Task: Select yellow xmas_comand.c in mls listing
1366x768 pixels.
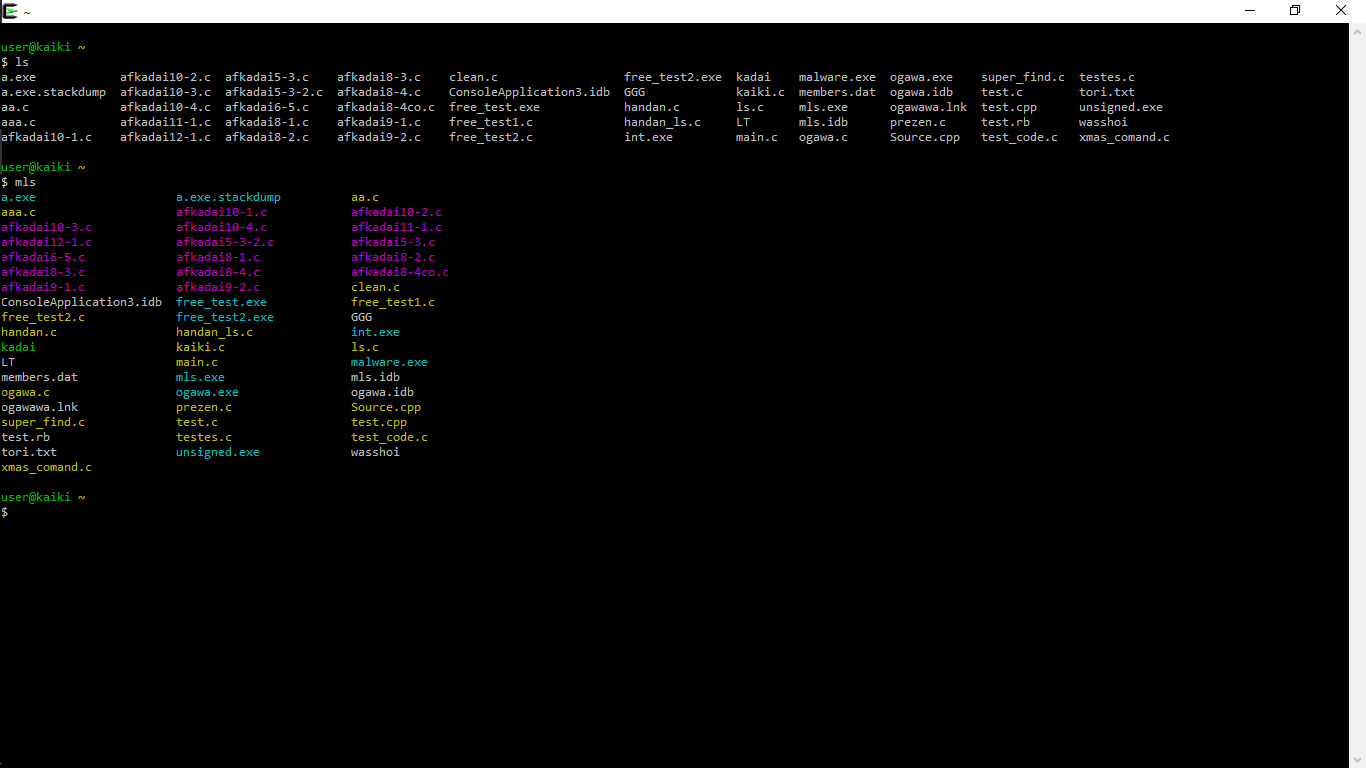Action: pos(46,467)
